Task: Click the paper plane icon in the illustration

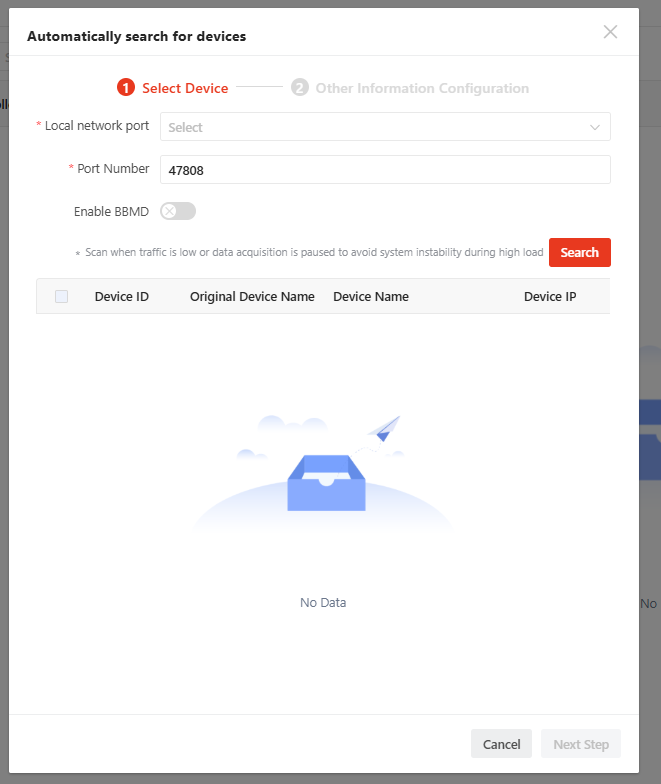Action: click(384, 429)
